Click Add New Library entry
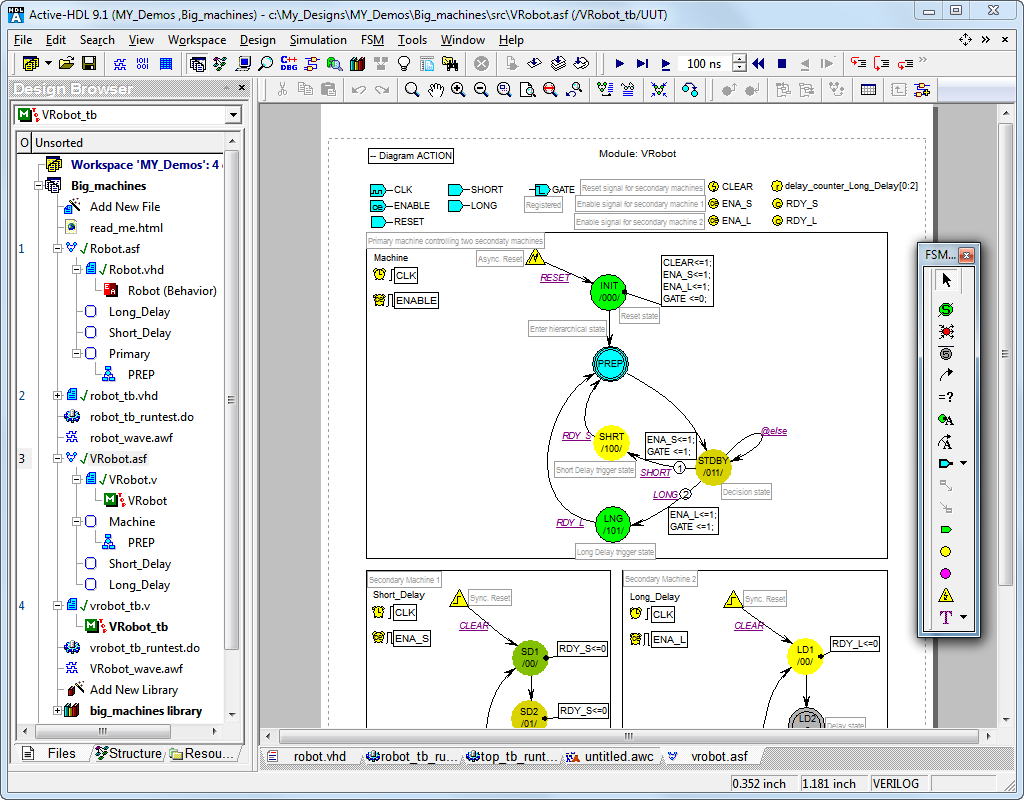This screenshot has height=800, width=1024. pyautogui.click(x=133, y=690)
